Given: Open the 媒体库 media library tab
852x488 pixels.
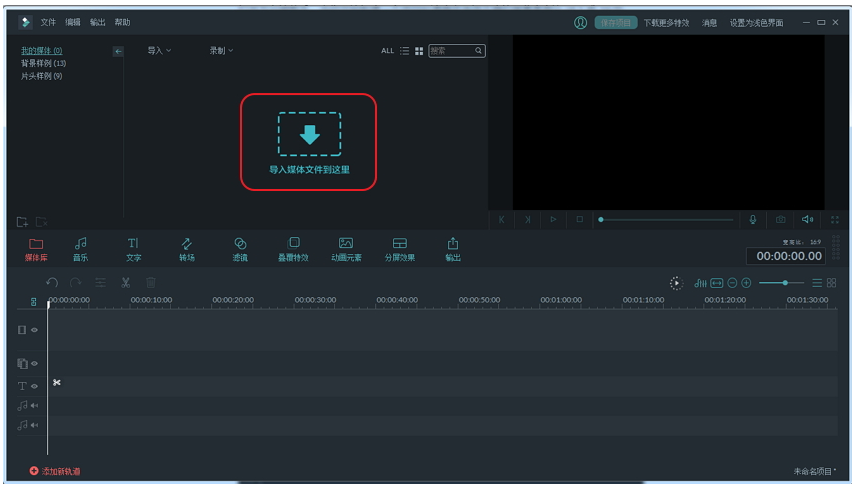Looking at the screenshot, I should (x=36, y=249).
